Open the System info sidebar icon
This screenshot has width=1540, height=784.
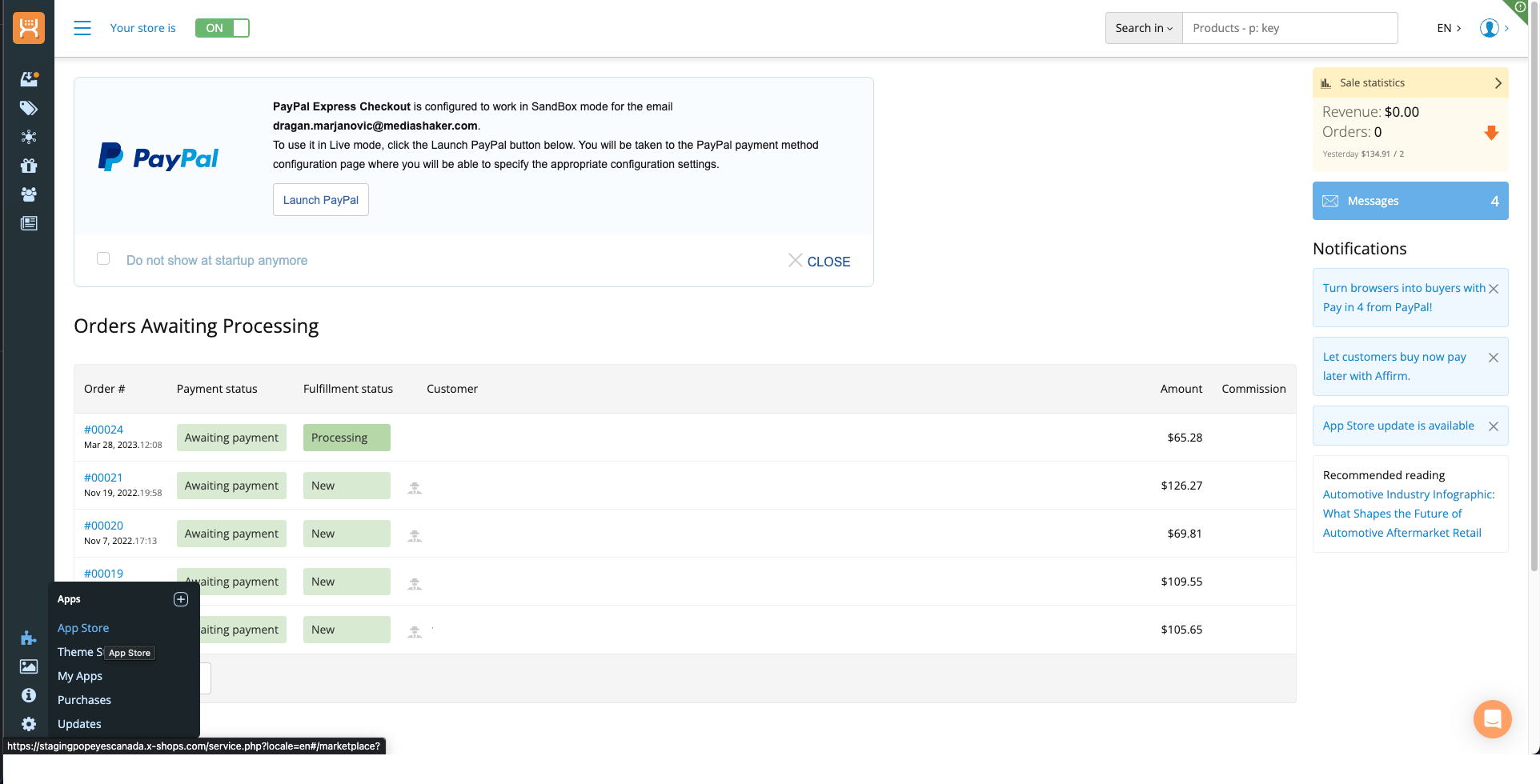pos(29,695)
